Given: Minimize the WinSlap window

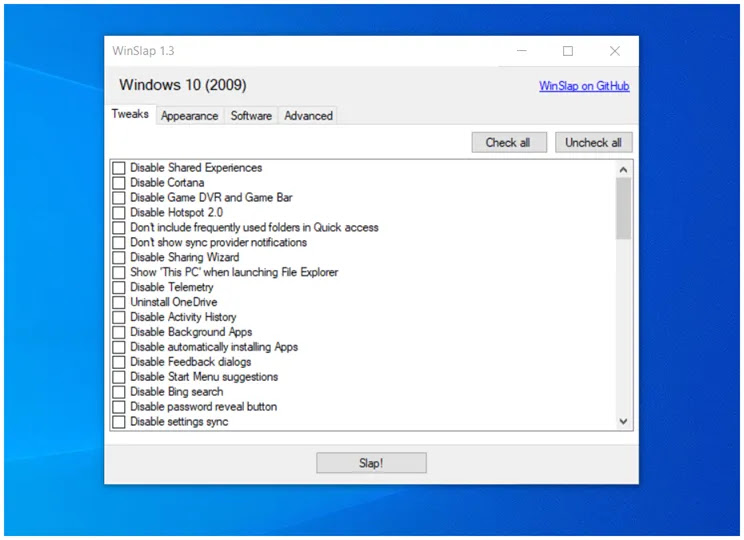Looking at the screenshot, I should point(522,51).
